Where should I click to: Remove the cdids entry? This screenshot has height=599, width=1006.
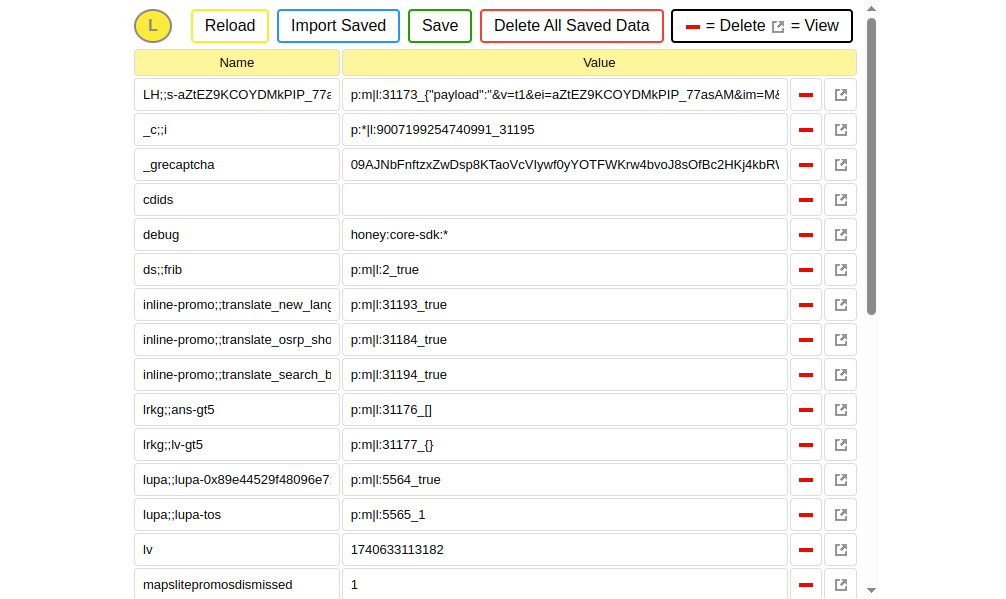click(x=805, y=200)
